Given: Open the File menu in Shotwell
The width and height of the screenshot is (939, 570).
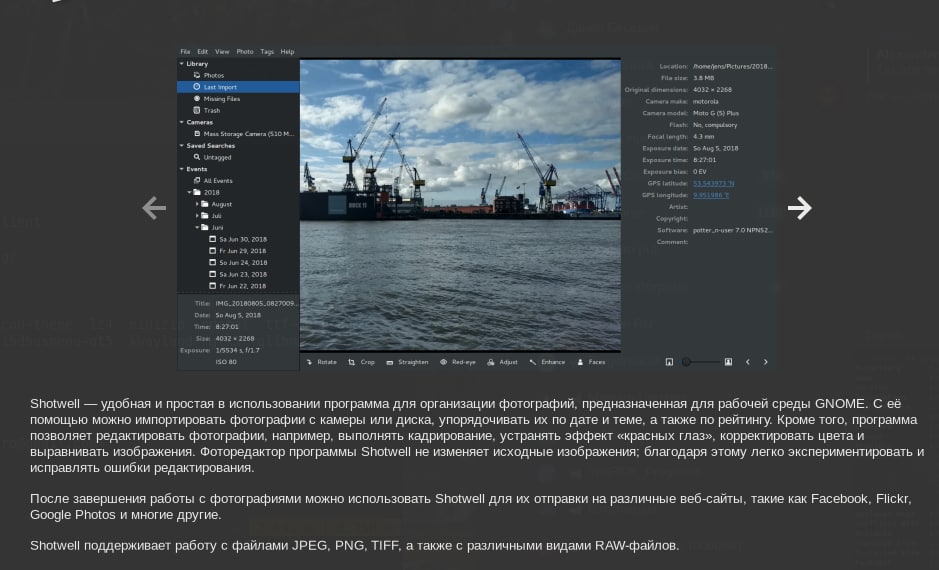Looking at the screenshot, I should (185, 51).
